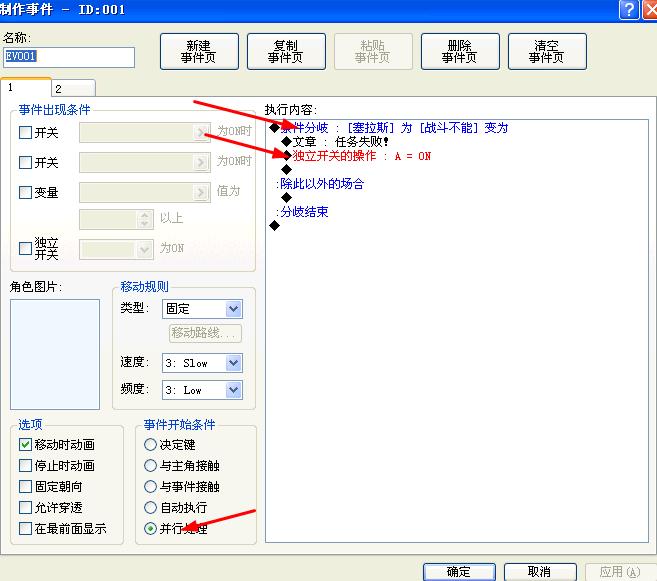Enable the 变量 condition checkbox

(x=26, y=193)
